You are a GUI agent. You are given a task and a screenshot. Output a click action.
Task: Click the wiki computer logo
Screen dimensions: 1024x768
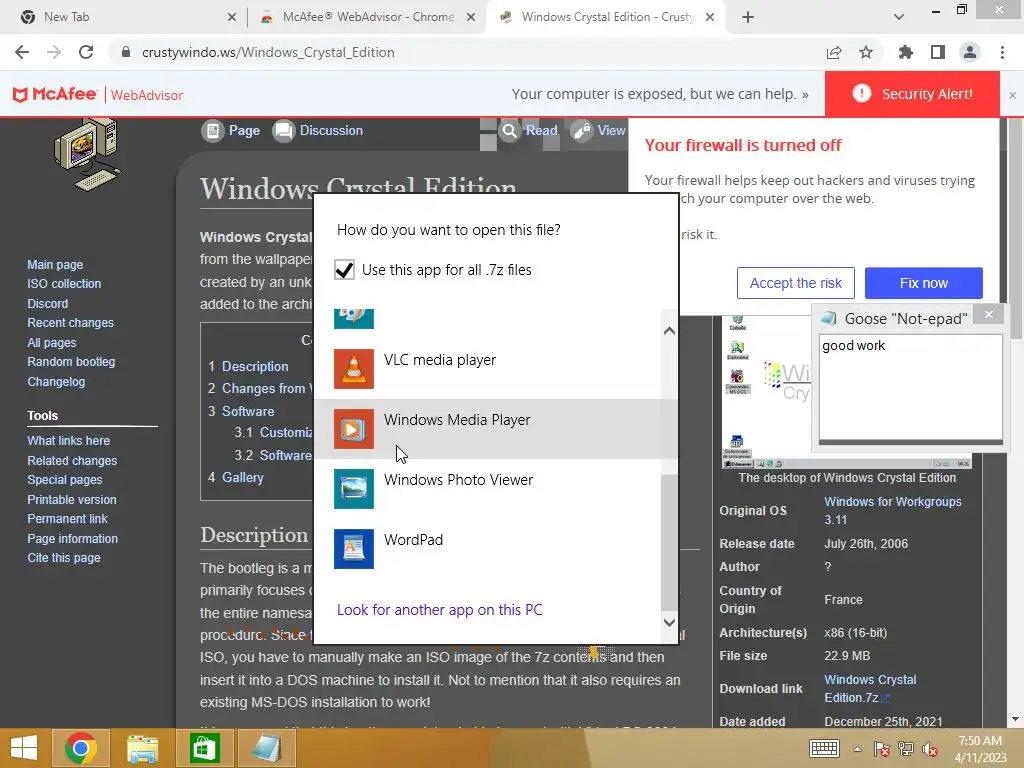pyautogui.click(x=87, y=155)
